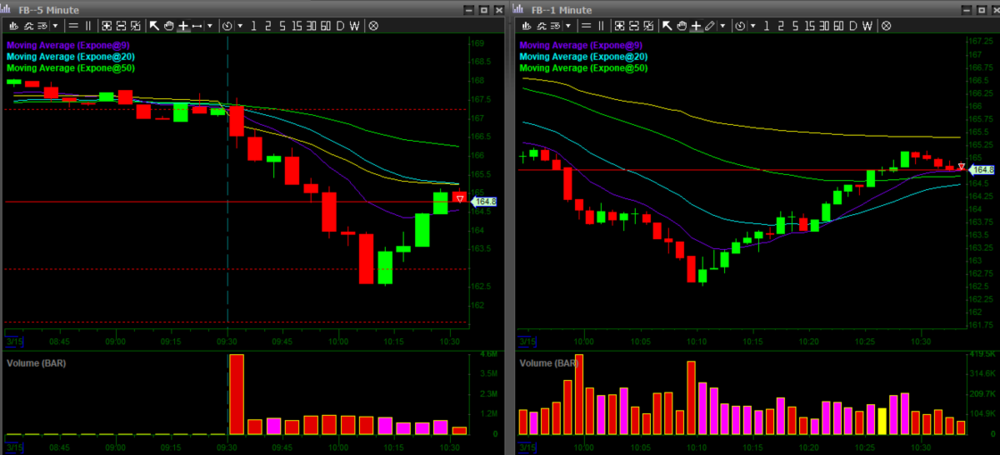1000x455 pixels.
Task: Click the Volume (BAR) label in 1 Minute chart
Action: click(x=549, y=362)
